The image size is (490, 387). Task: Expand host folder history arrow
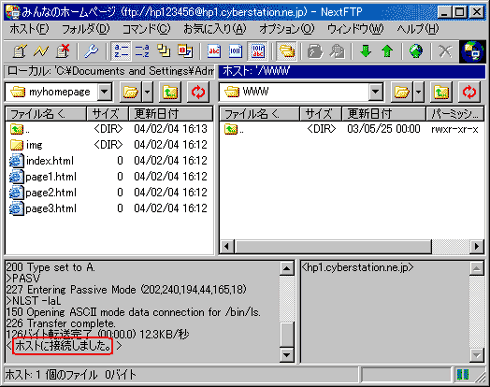coord(418,92)
